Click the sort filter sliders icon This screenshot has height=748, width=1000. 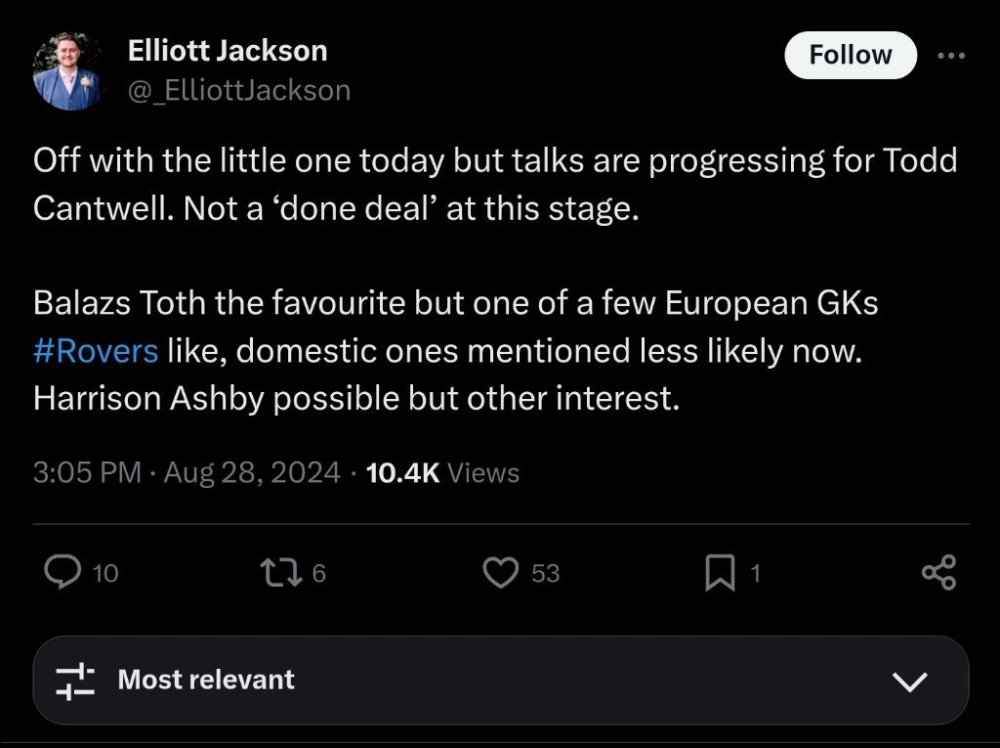[75, 680]
